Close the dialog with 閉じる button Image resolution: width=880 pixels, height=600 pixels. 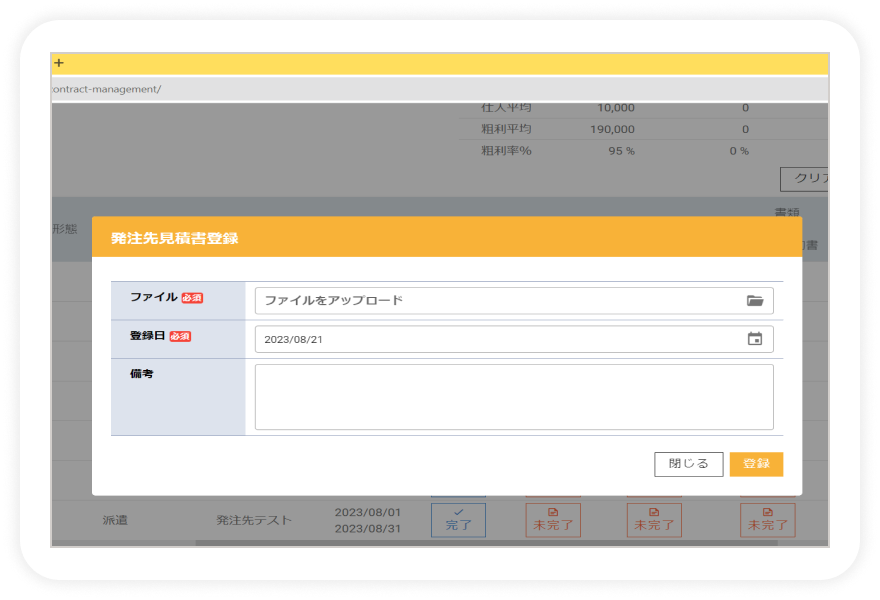(689, 464)
